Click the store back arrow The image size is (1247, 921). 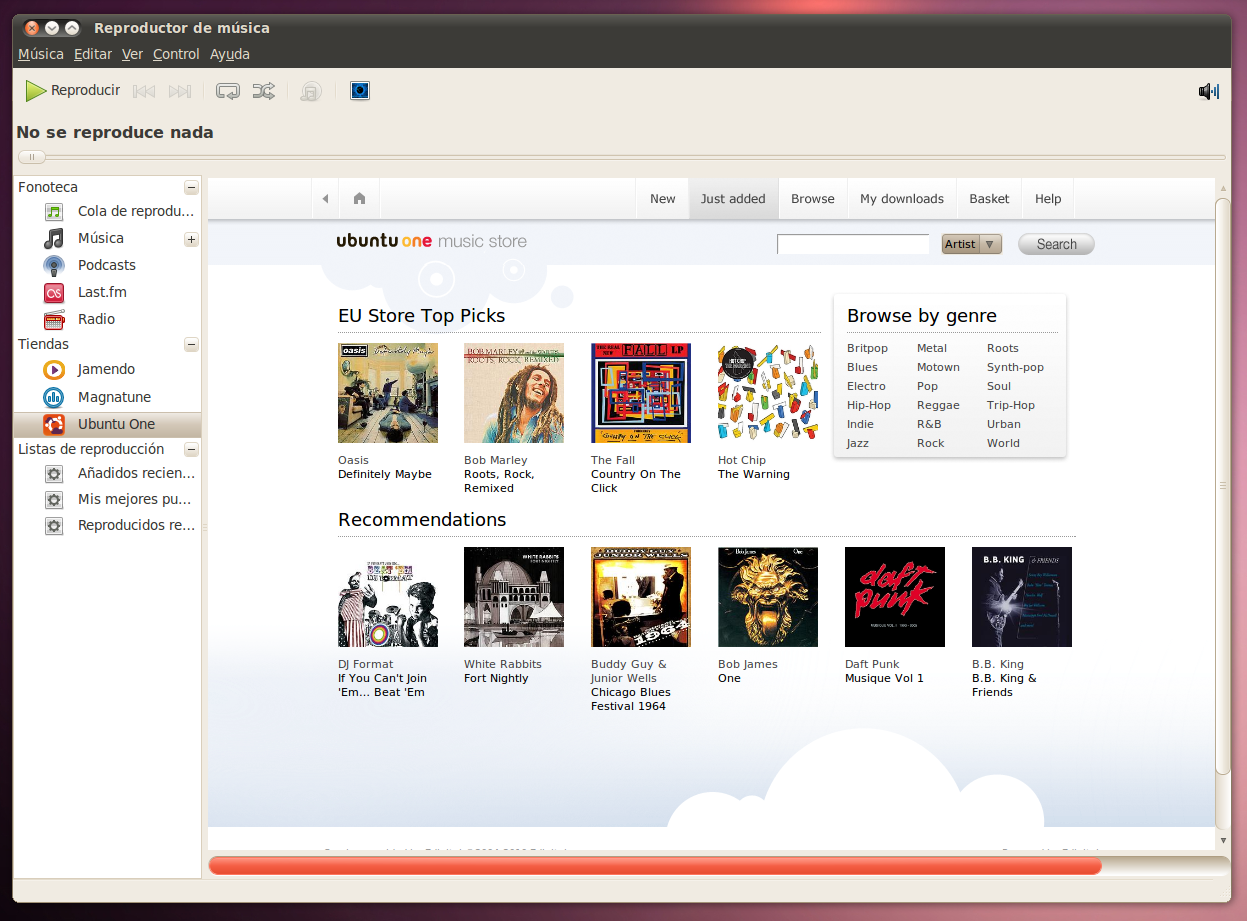click(x=325, y=198)
